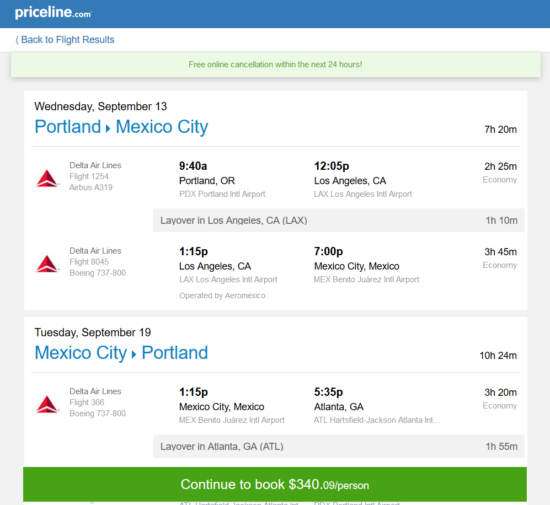Image resolution: width=550 pixels, height=505 pixels.
Task: Go back to Flight Results
Action: coord(65,40)
